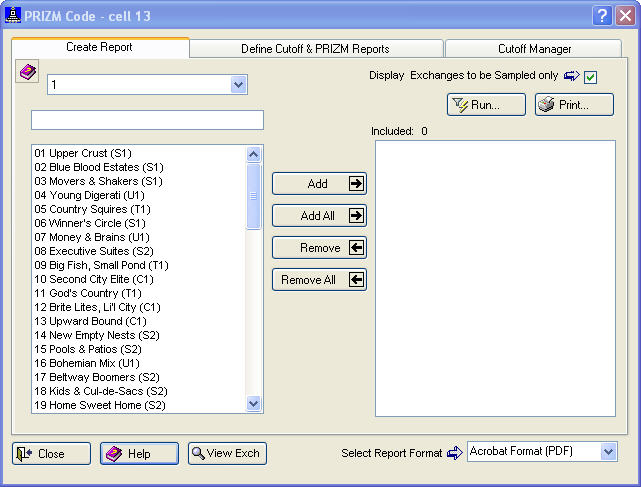Click the question mark help button in the title bar
Screen dimensions: 641x487
pos(602,16)
